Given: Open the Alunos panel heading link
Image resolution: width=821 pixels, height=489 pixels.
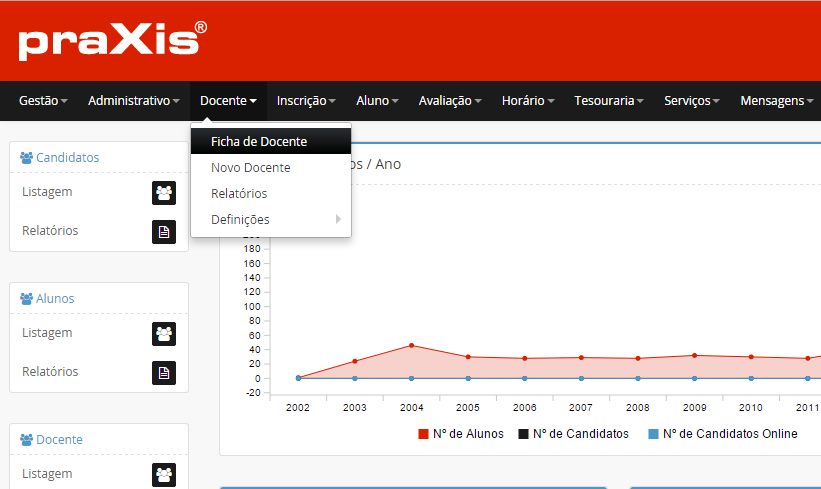Looking at the screenshot, I should coord(55,299).
